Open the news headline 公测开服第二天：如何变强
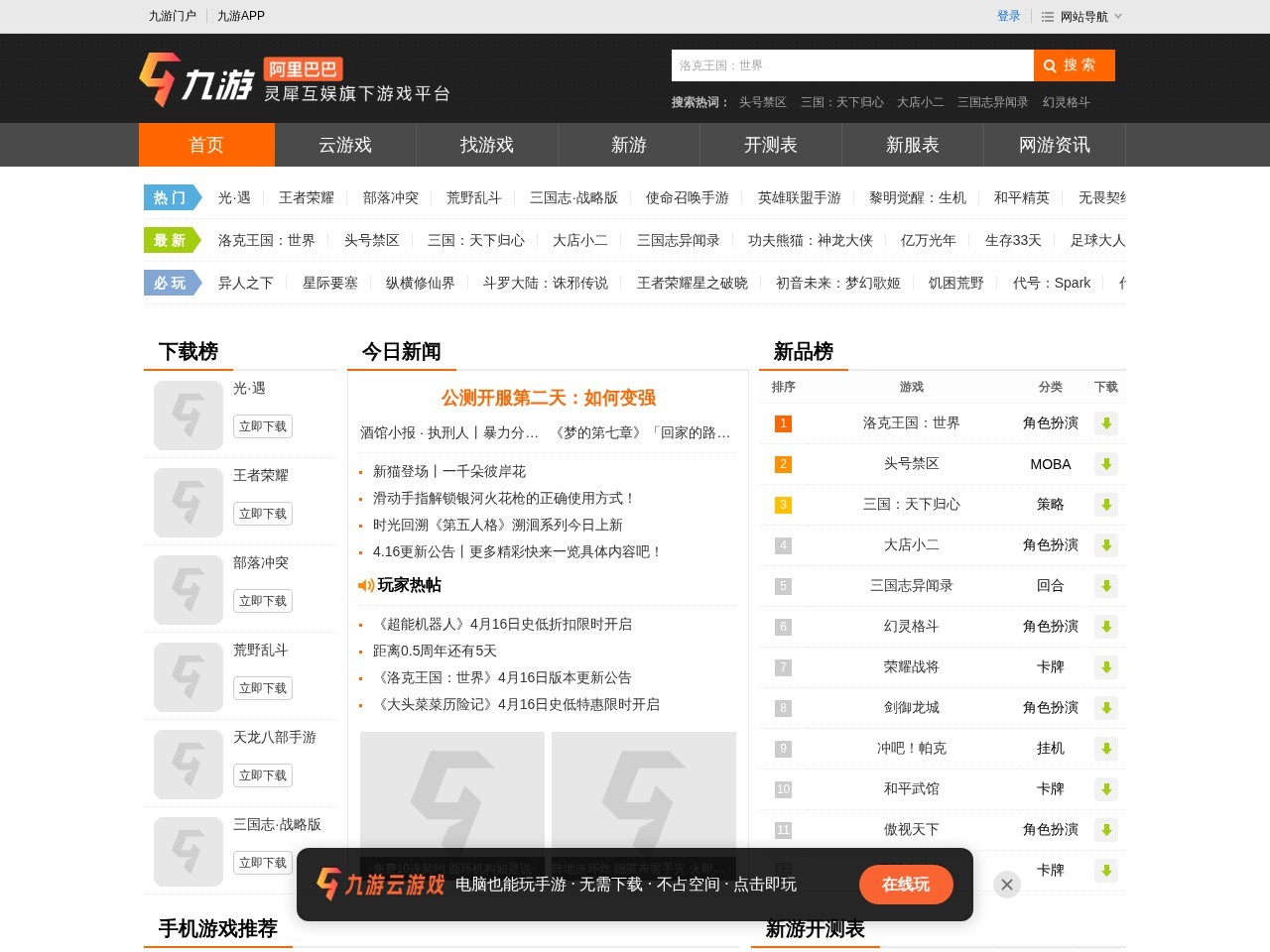 click(x=548, y=398)
